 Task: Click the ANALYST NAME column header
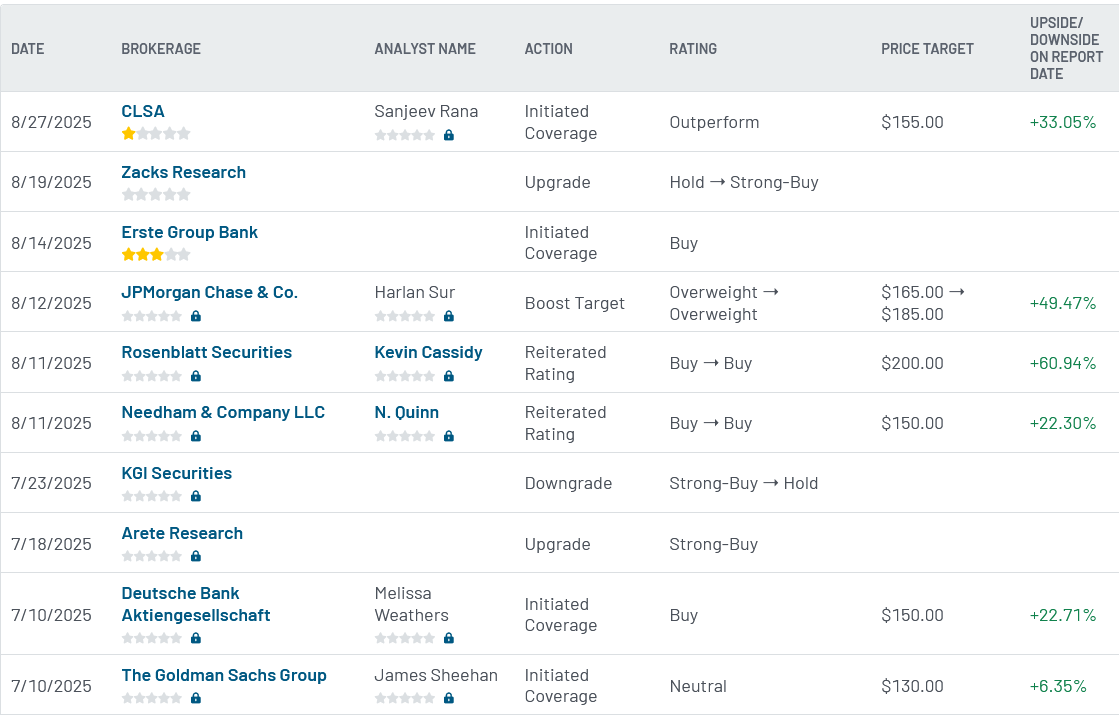(425, 49)
